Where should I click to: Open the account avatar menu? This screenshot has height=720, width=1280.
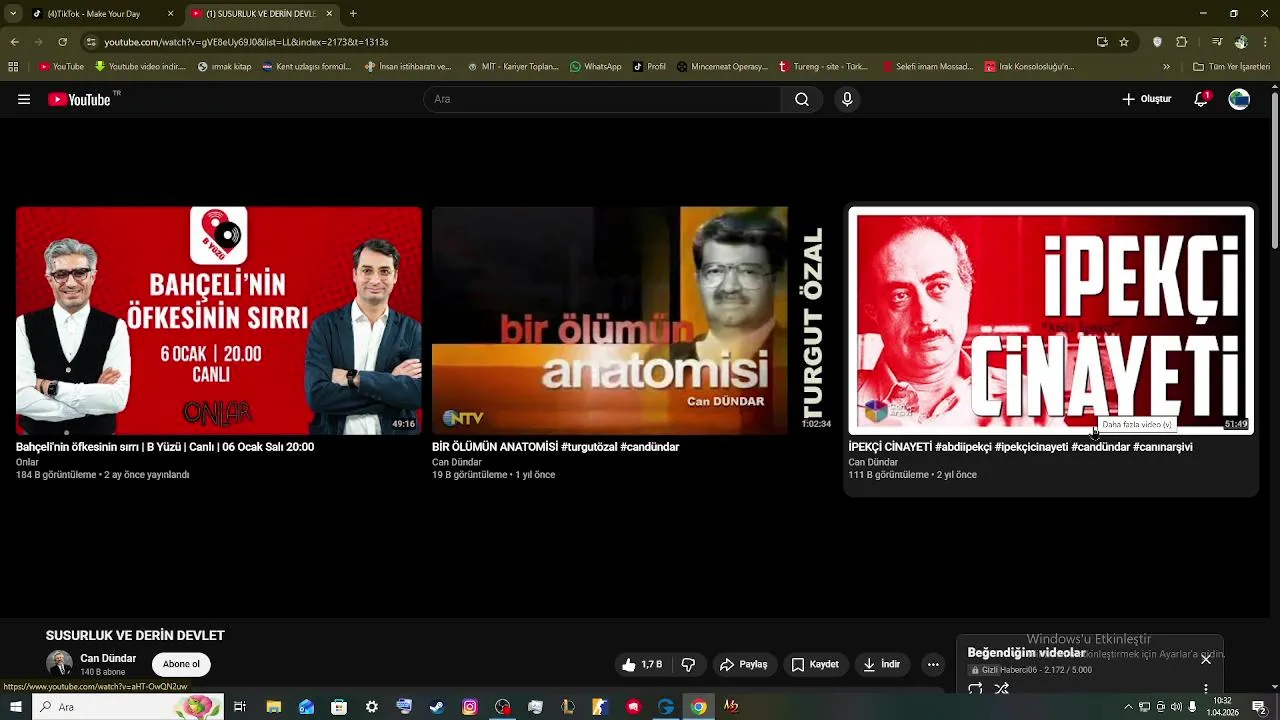[1239, 99]
